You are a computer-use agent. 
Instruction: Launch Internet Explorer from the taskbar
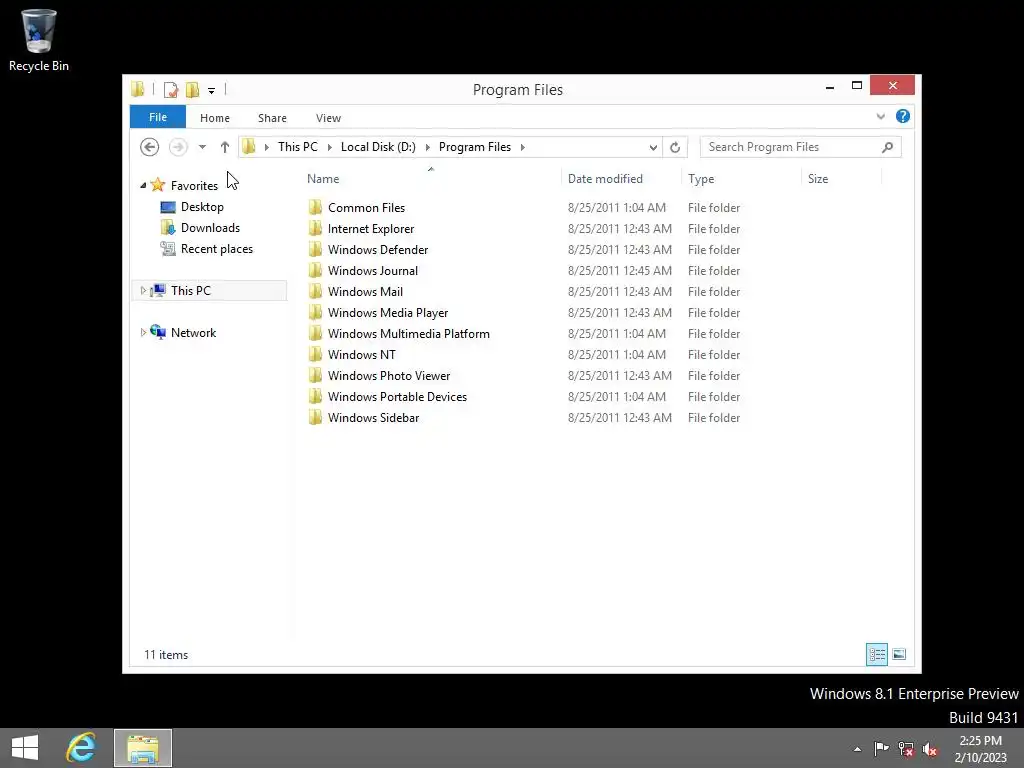click(x=81, y=748)
